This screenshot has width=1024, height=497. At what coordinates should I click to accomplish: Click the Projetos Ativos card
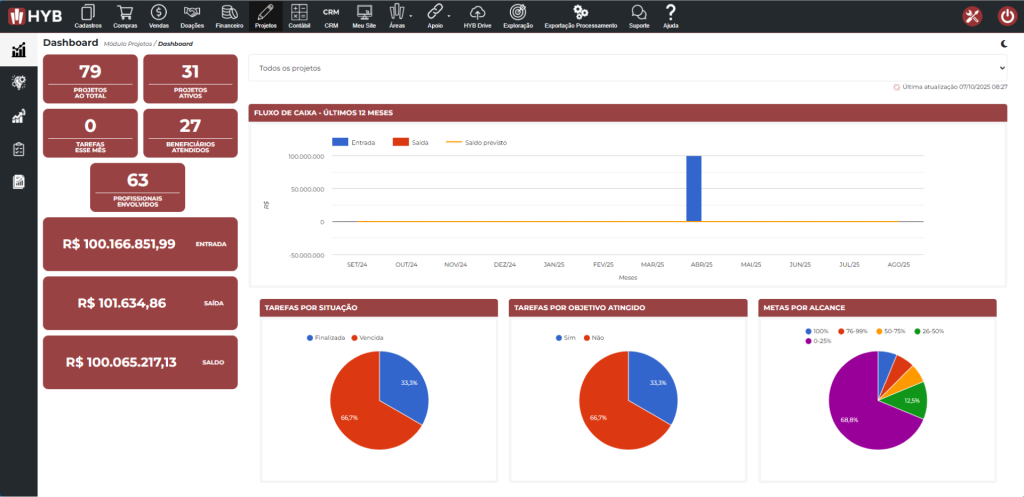tap(190, 79)
